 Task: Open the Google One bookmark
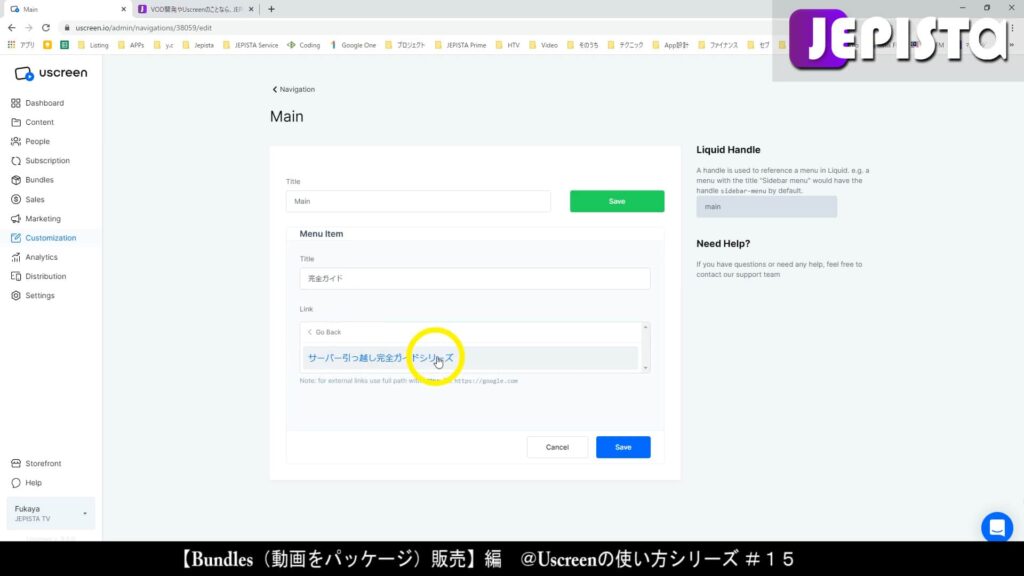point(353,45)
